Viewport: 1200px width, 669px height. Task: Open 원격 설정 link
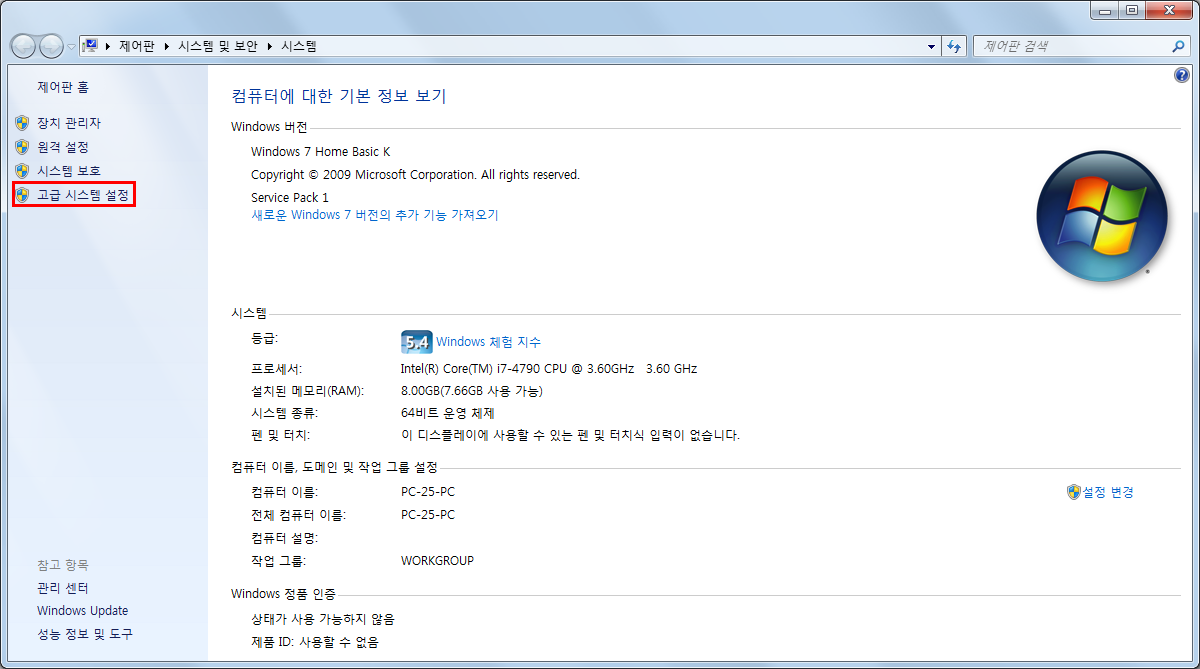click(x=63, y=147)
